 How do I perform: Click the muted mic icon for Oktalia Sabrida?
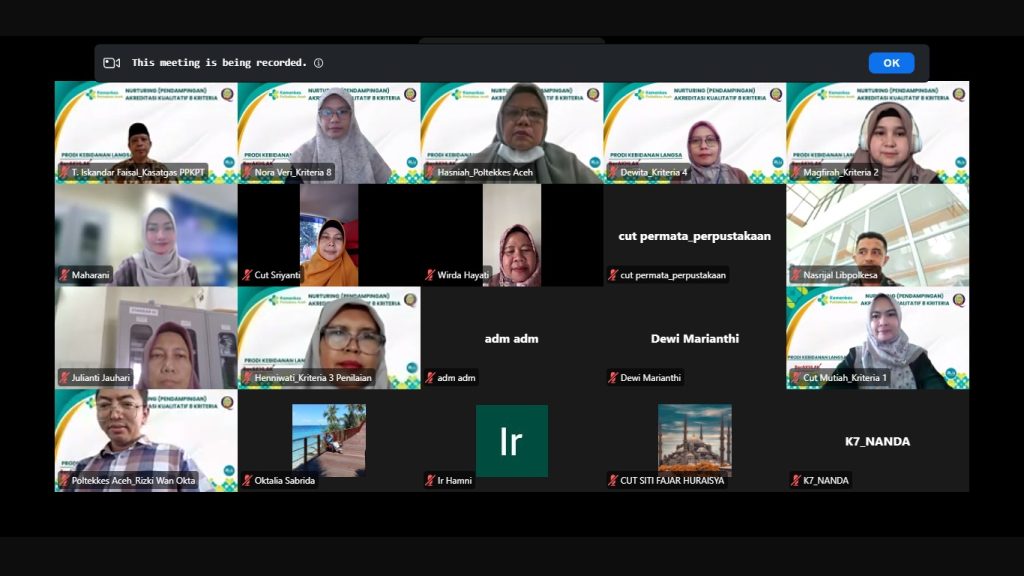pyautogui.click(x=248, y=481)
